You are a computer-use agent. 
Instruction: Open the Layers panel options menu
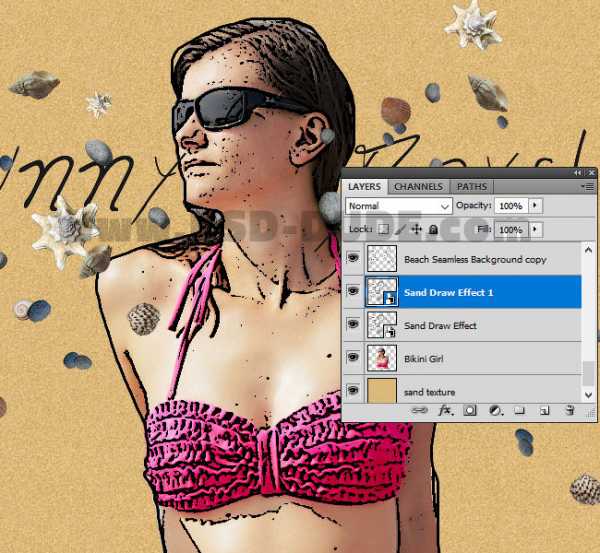point(586,186)
